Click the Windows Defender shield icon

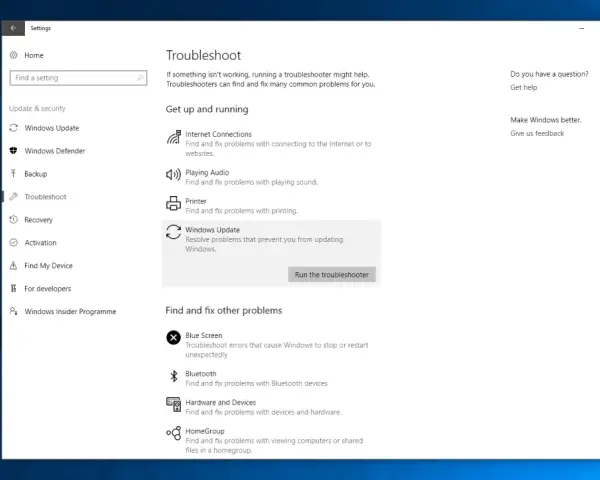pyautogui.click(x=13, y=151)
